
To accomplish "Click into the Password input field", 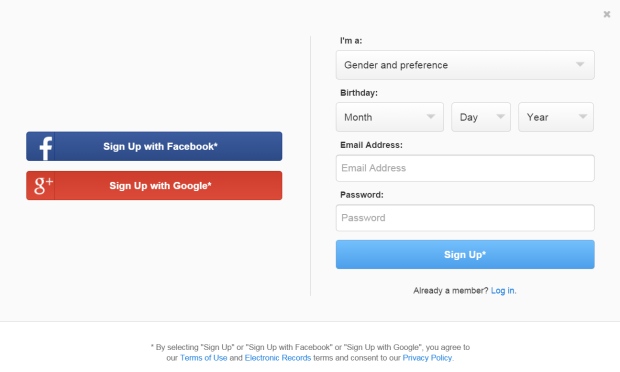I will 465,218.
